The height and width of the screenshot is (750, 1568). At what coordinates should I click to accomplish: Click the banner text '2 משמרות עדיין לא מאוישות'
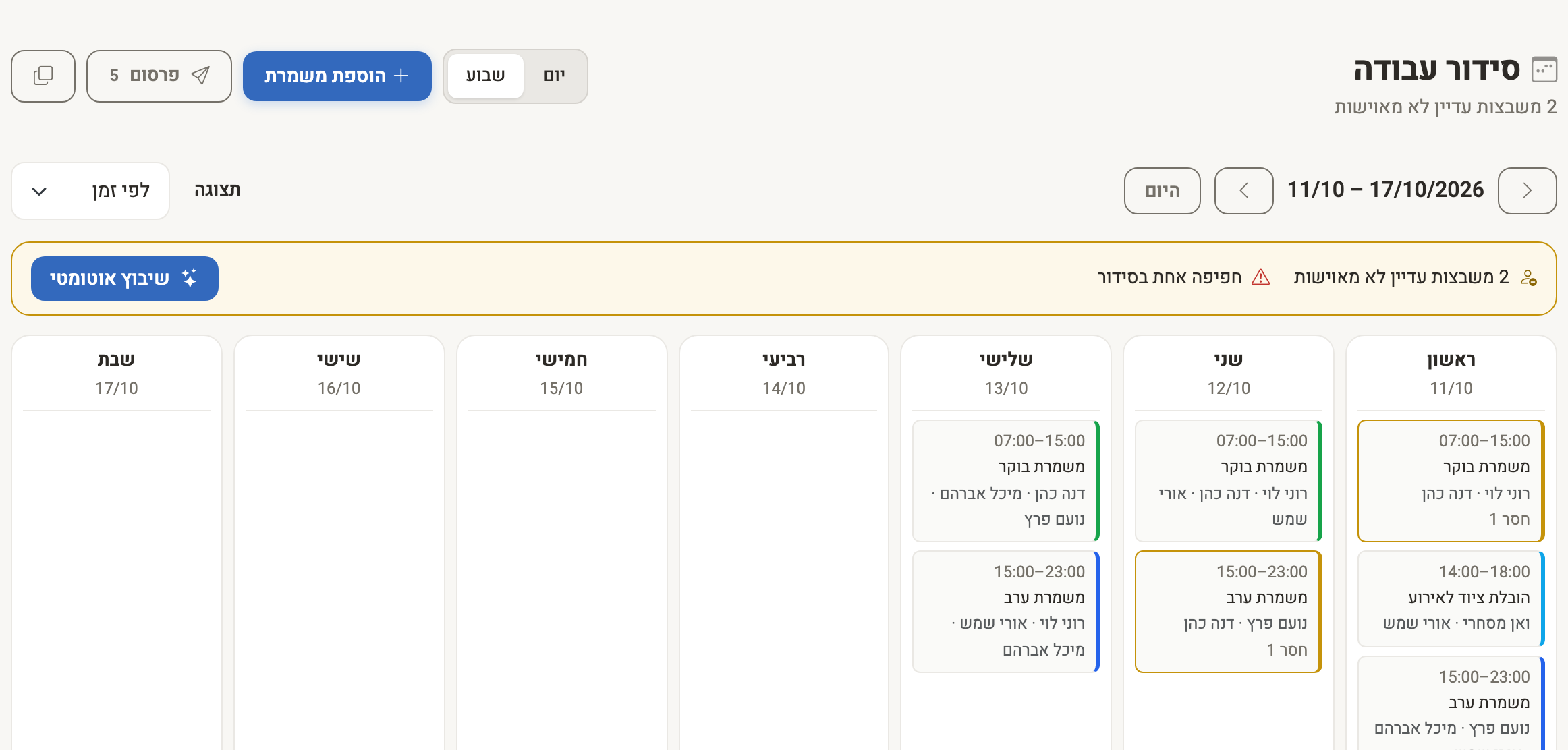pos(1401,277)
